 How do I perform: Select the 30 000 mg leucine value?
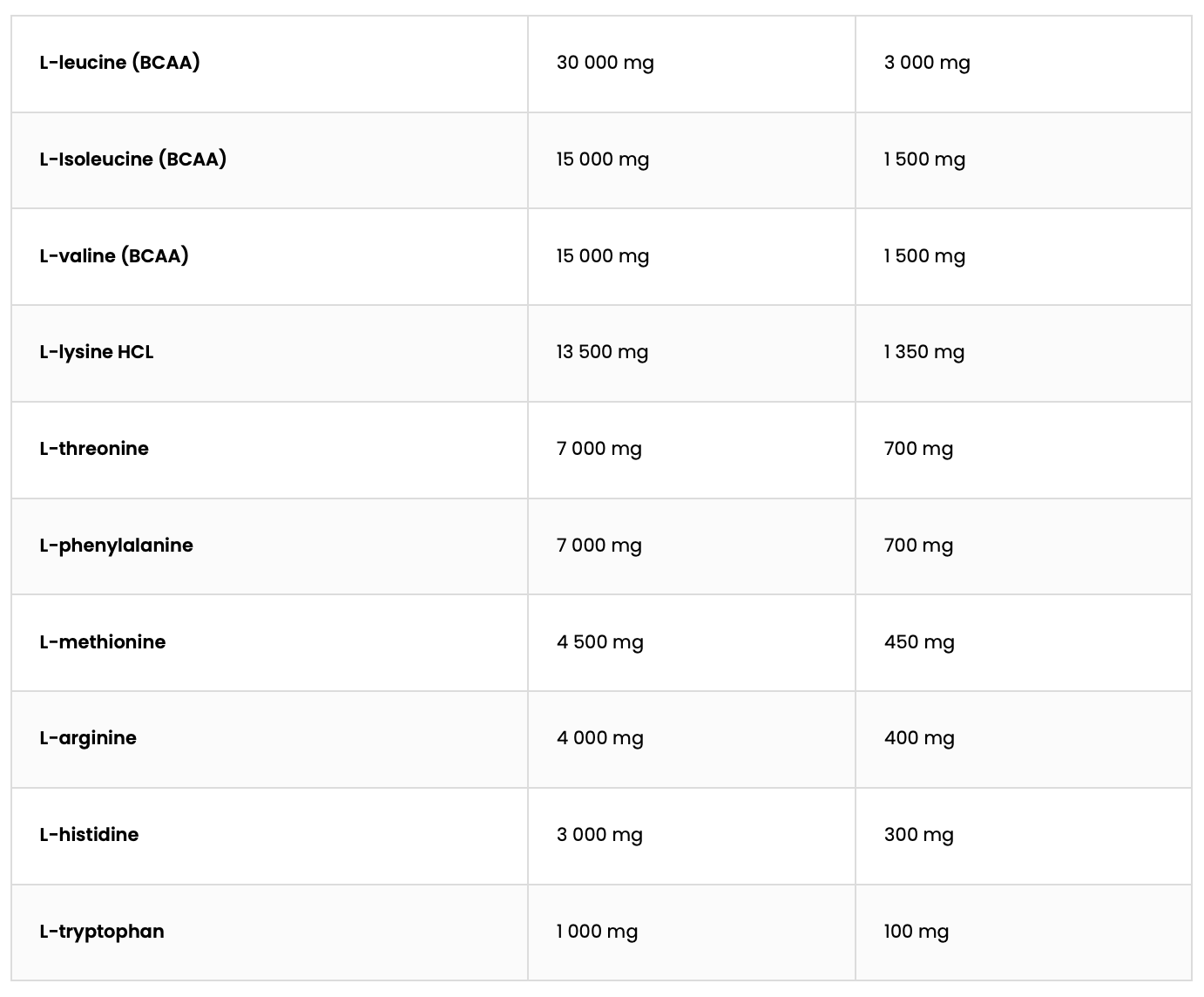(605, 63)
